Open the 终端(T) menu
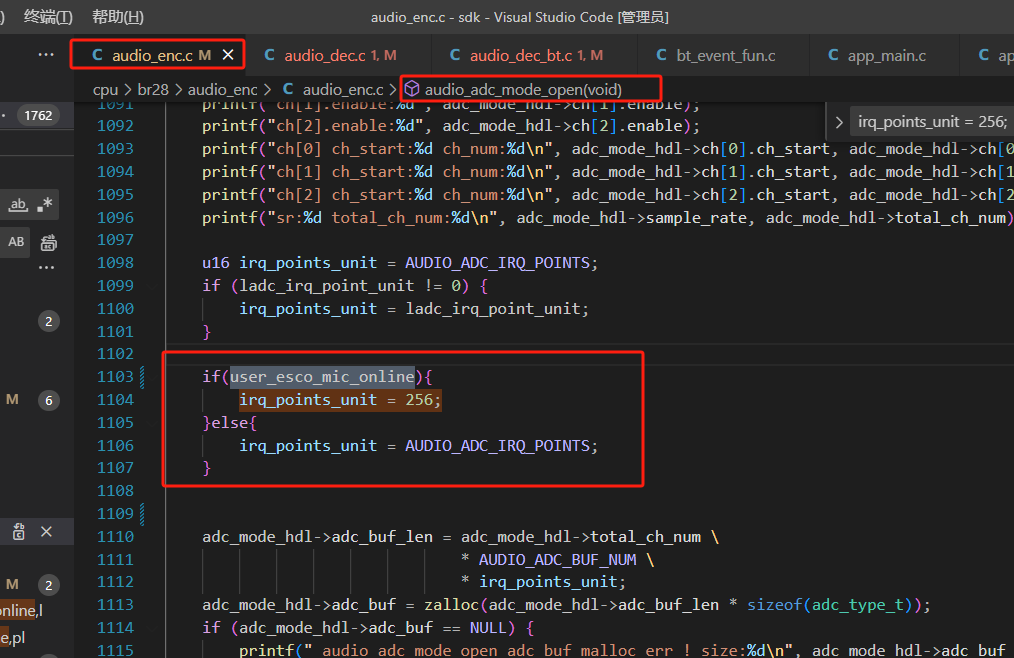Viewport: 1014px width, 658px height. [49, 17]
